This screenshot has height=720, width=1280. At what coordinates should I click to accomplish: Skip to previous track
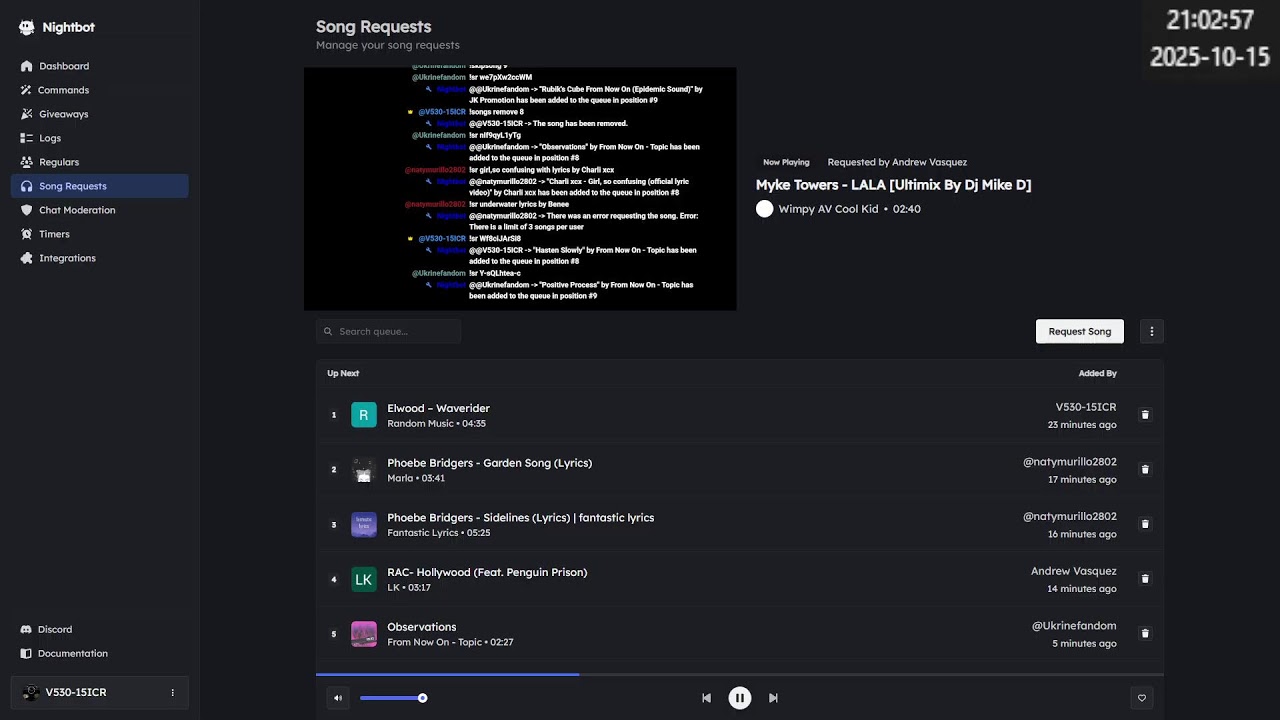tap(706, 698)
